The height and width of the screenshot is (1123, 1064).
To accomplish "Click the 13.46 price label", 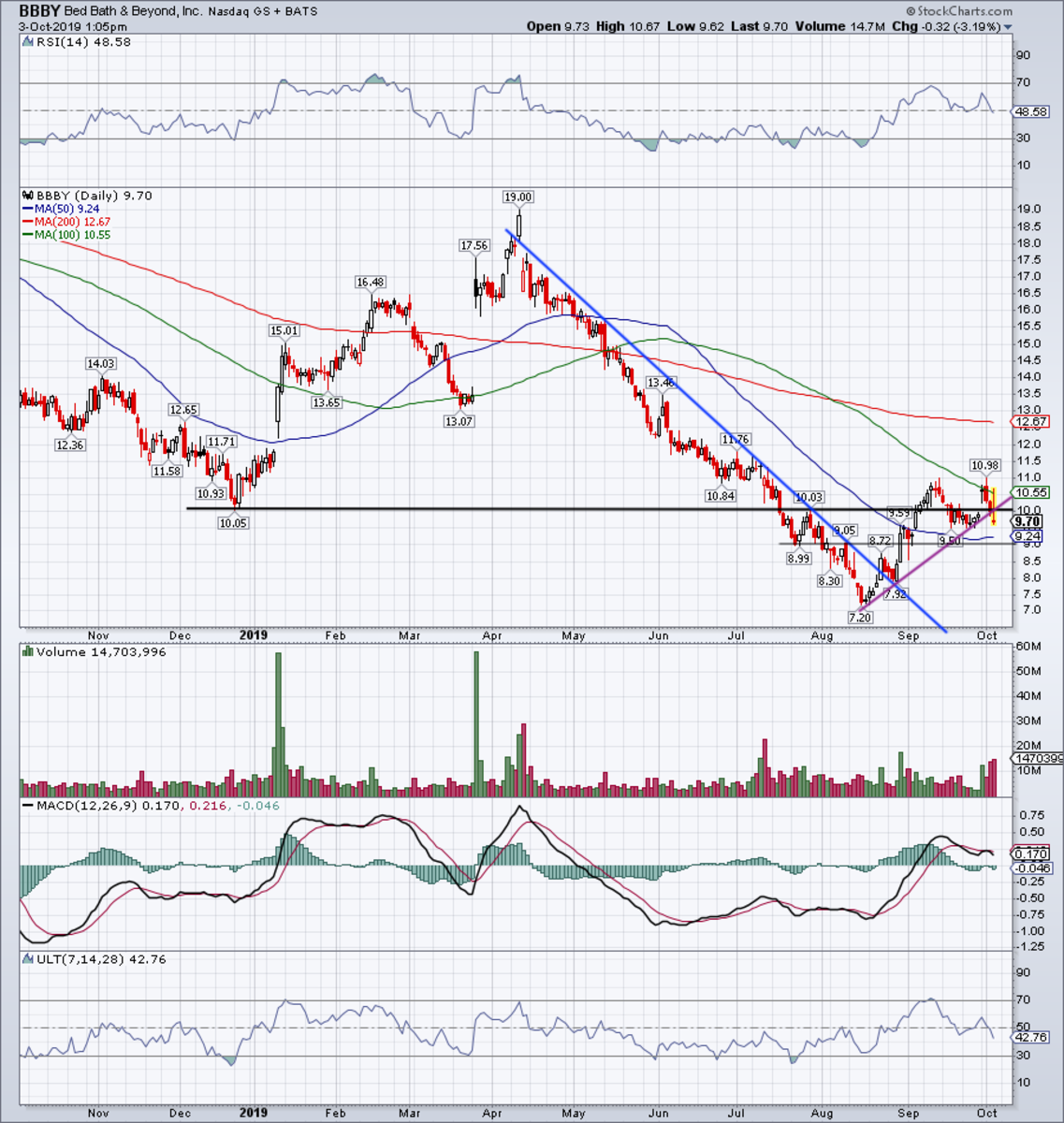I will point(661,383).
